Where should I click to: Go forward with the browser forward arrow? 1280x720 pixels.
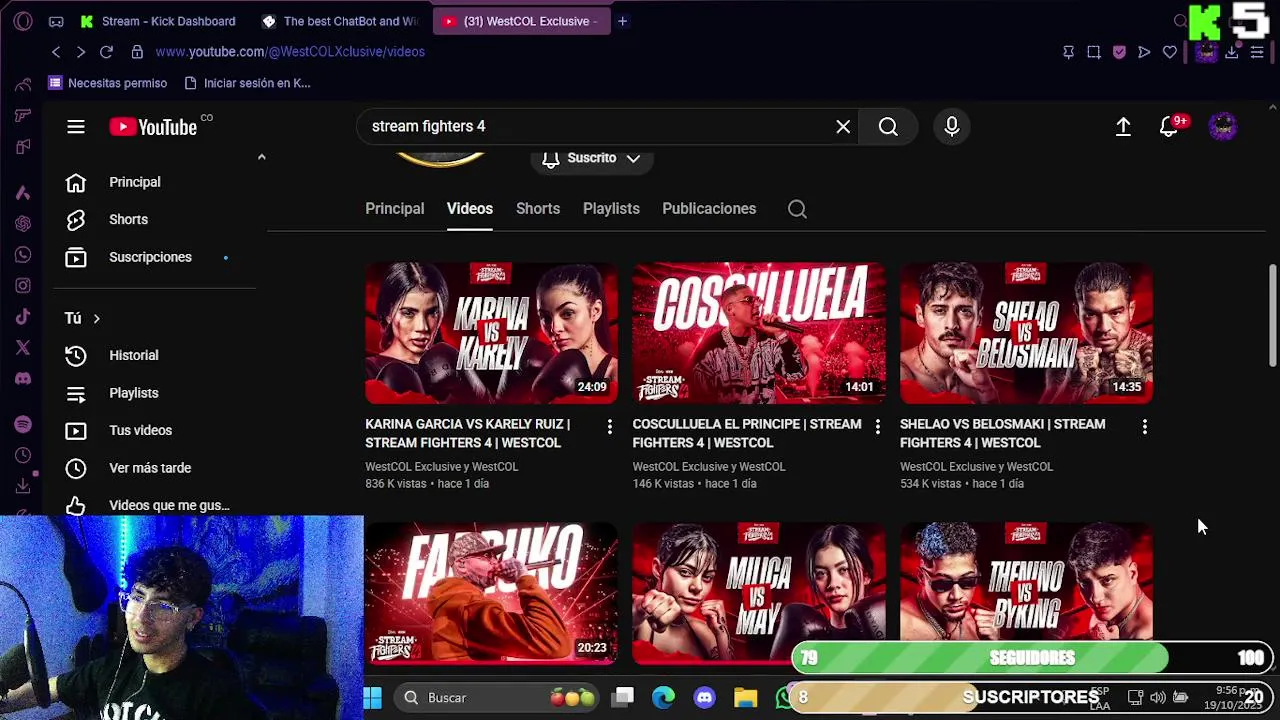pyautogui.click(x=81, y=52)
